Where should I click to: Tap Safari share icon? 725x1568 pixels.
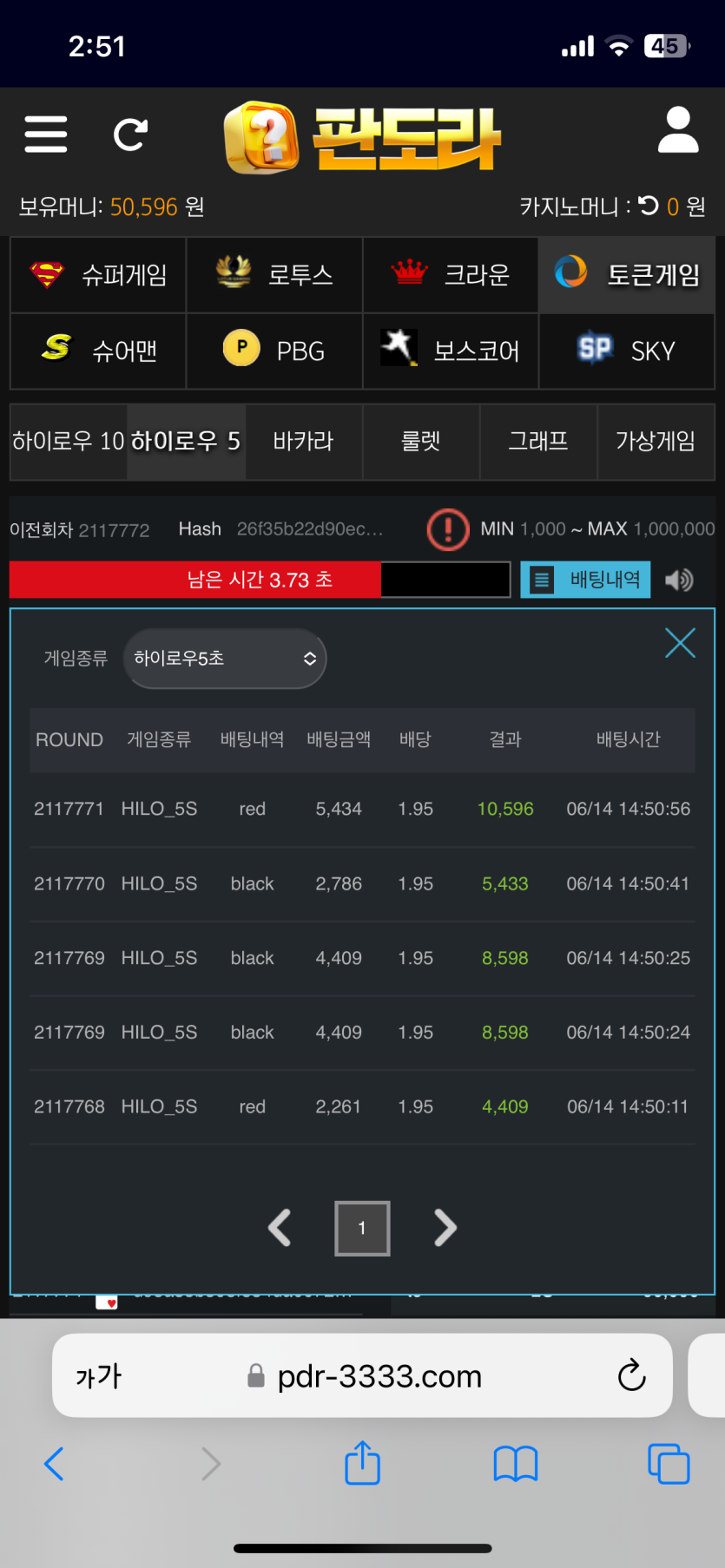coord(362,1464)
